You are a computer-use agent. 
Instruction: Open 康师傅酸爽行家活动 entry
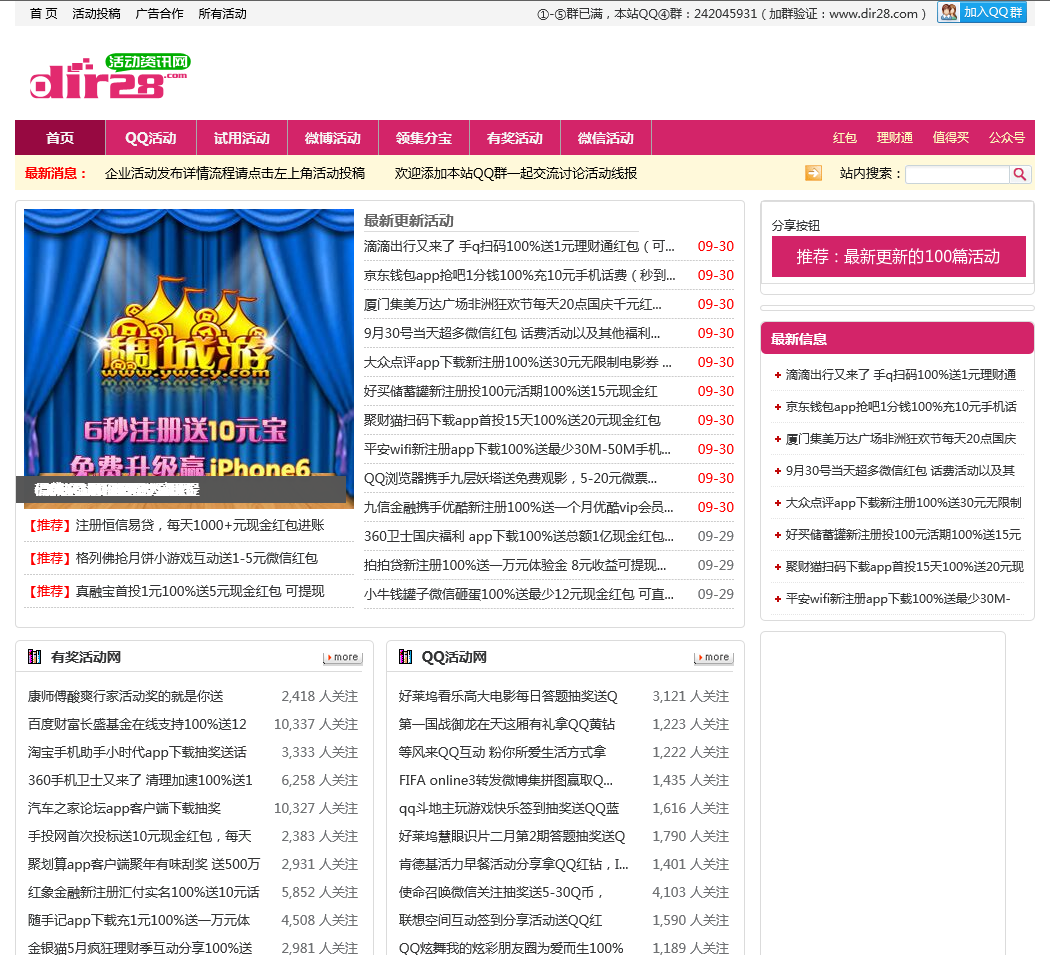click(x=125, y=696)
